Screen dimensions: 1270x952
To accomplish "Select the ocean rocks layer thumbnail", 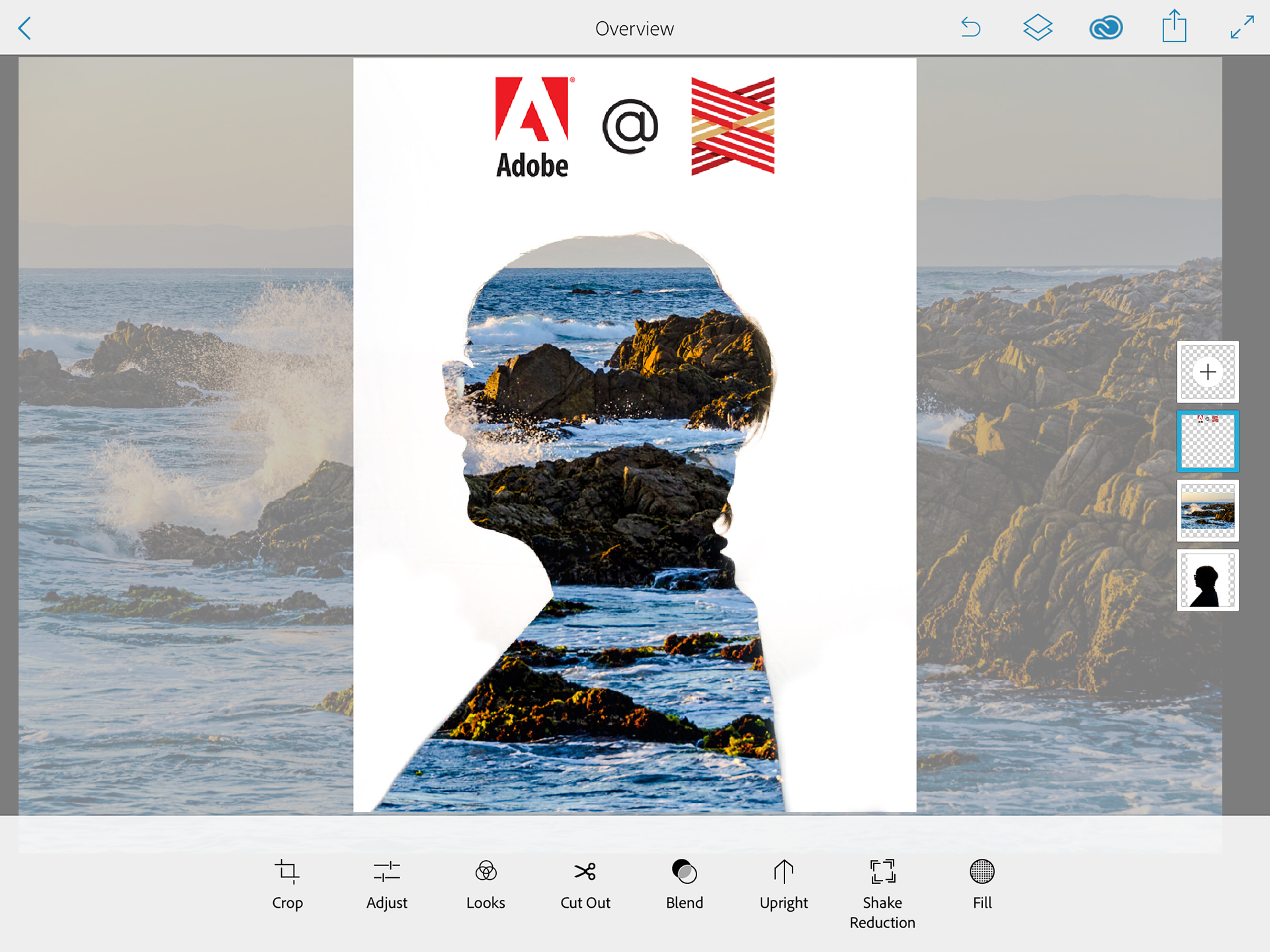I will tap(1208, 510).
